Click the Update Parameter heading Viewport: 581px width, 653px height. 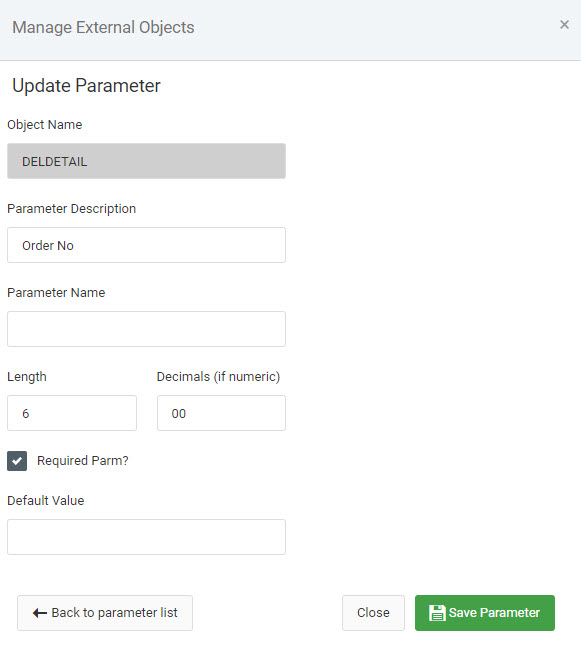click(86, 86)
